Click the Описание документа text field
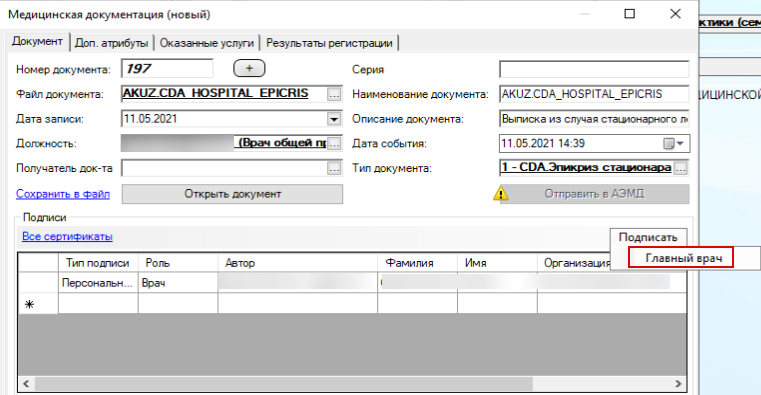Screen dimensions: 761x395 click(594, 119)
